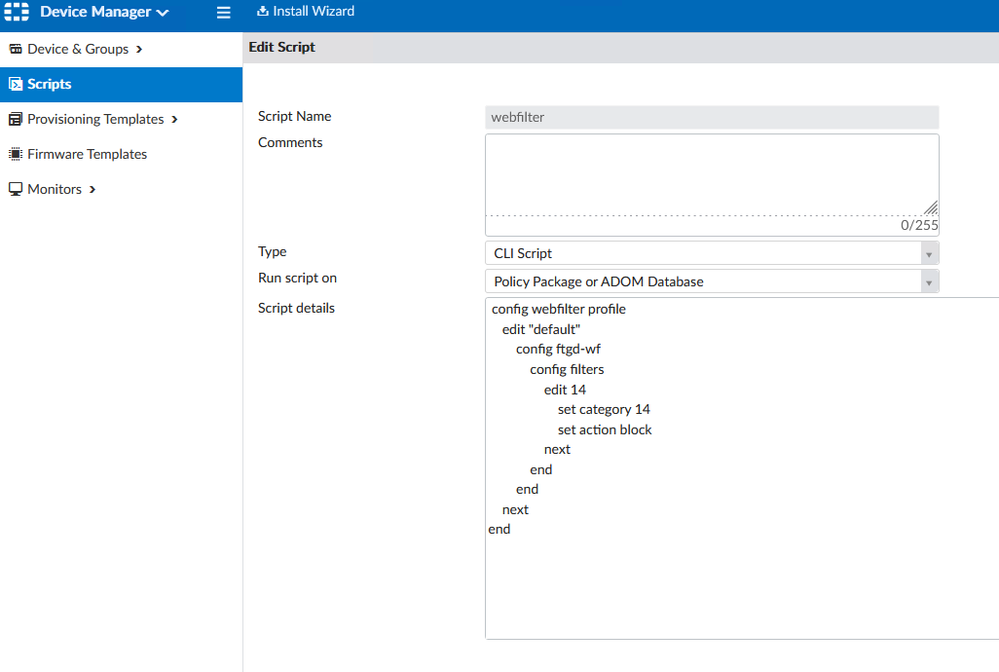Open the Type CLI Script dropdown
999x672 pixels.
[711, 254]
